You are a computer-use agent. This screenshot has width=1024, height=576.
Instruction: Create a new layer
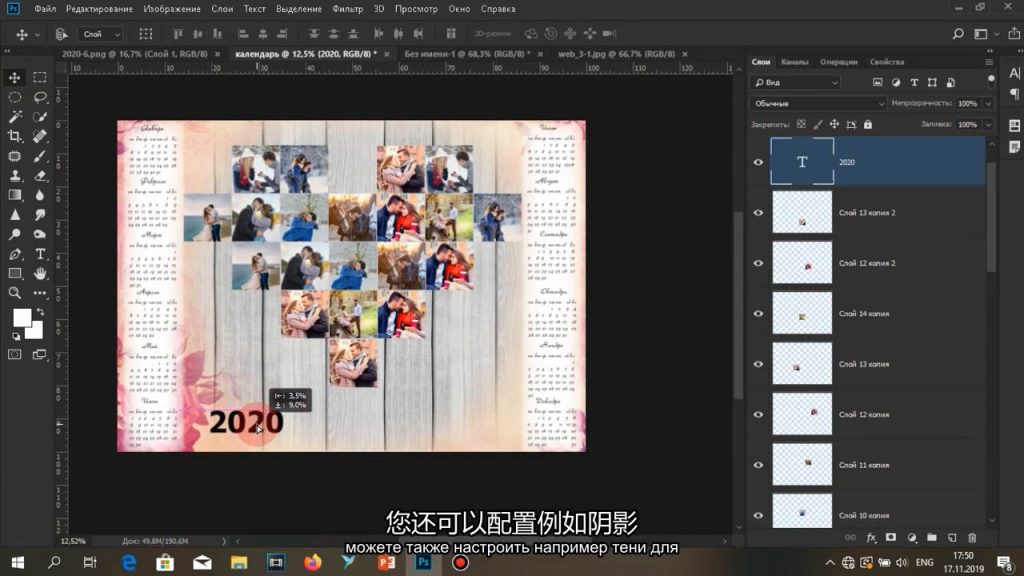(952, 537)
